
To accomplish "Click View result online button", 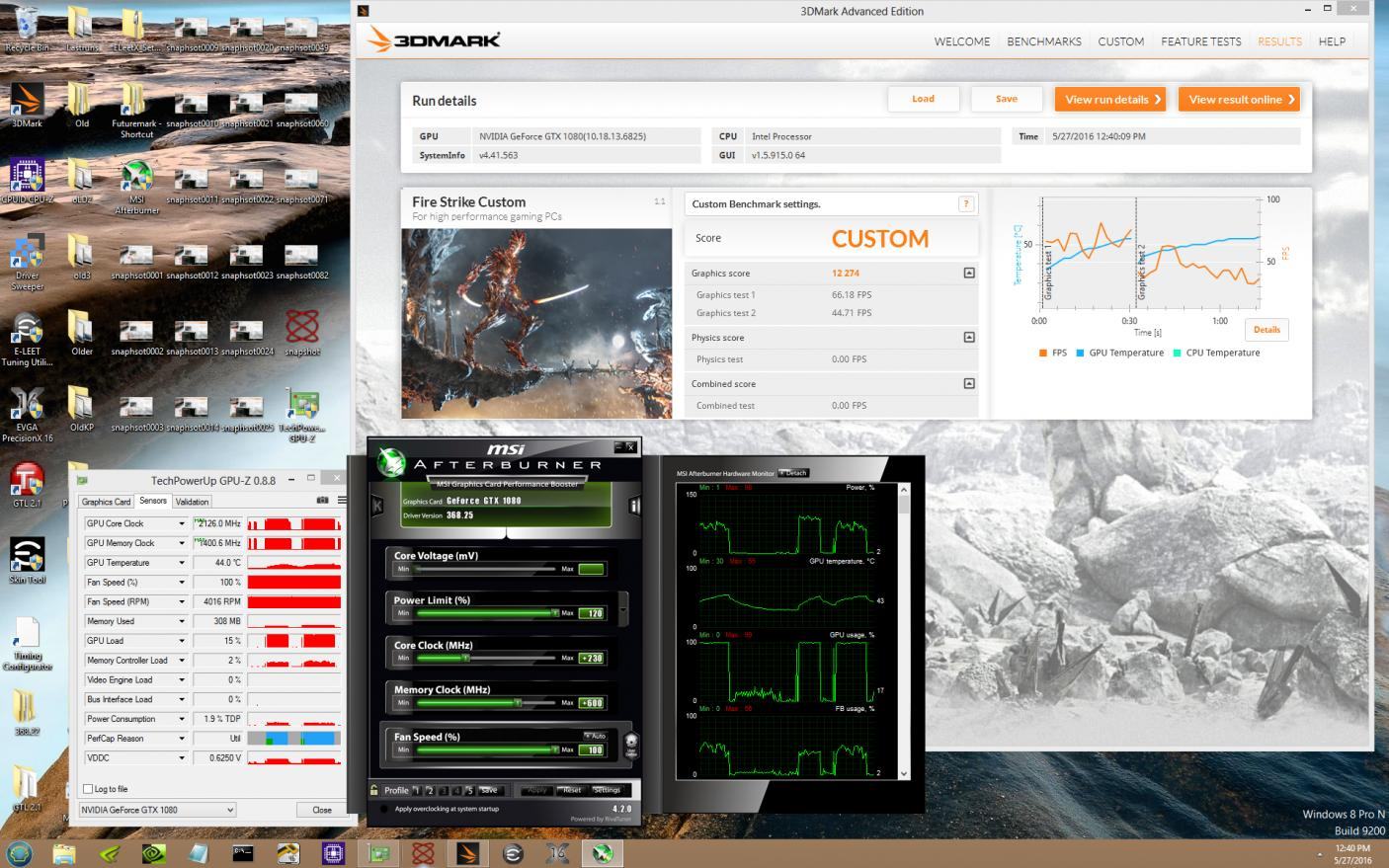I will [1240, 99].
